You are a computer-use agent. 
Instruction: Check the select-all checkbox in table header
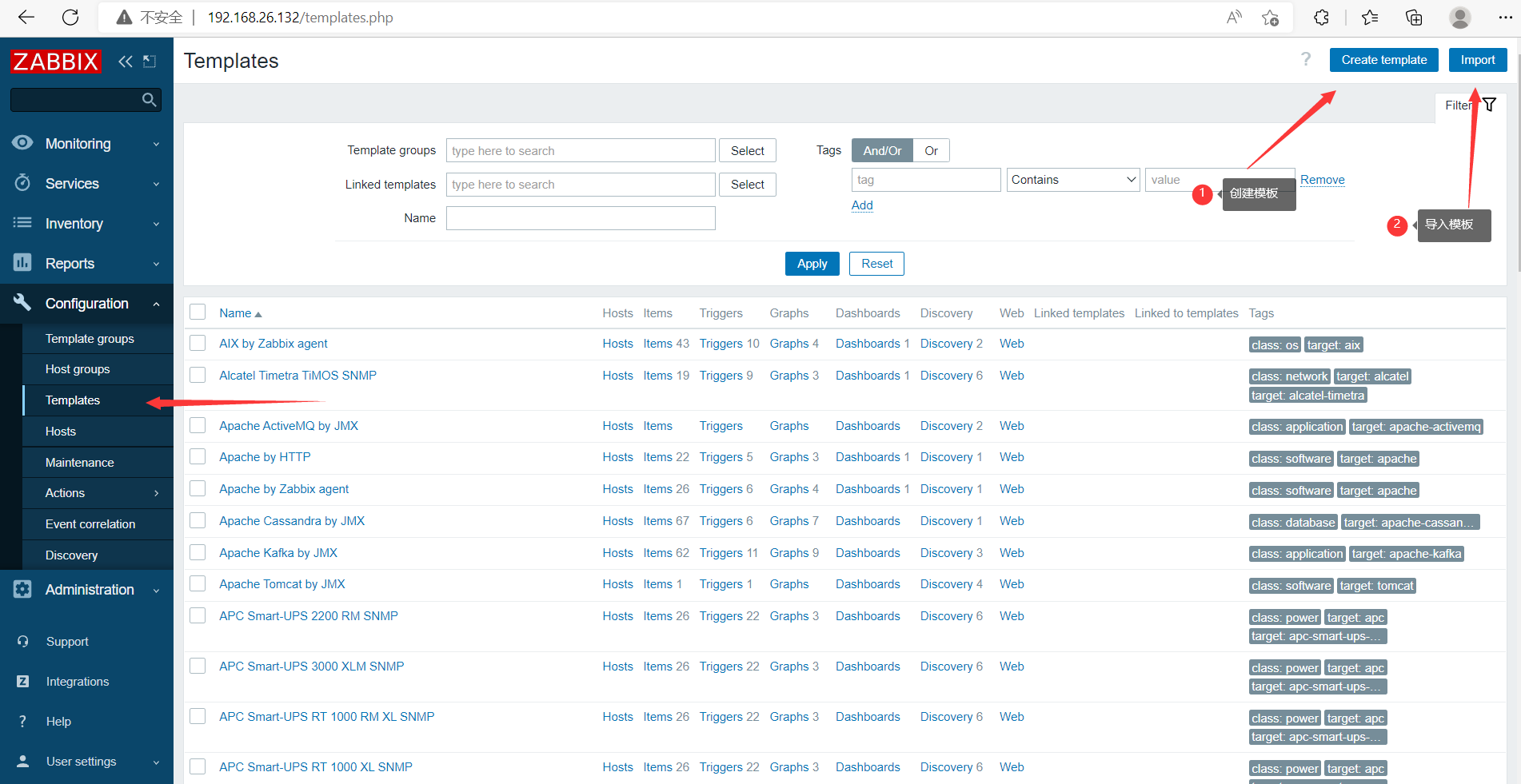tap(198, 312)
